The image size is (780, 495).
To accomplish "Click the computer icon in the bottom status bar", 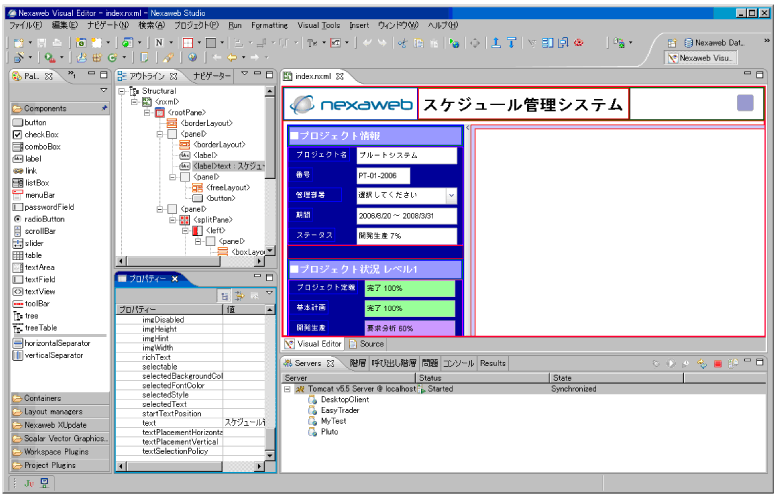I will click(x=45, y=483).
